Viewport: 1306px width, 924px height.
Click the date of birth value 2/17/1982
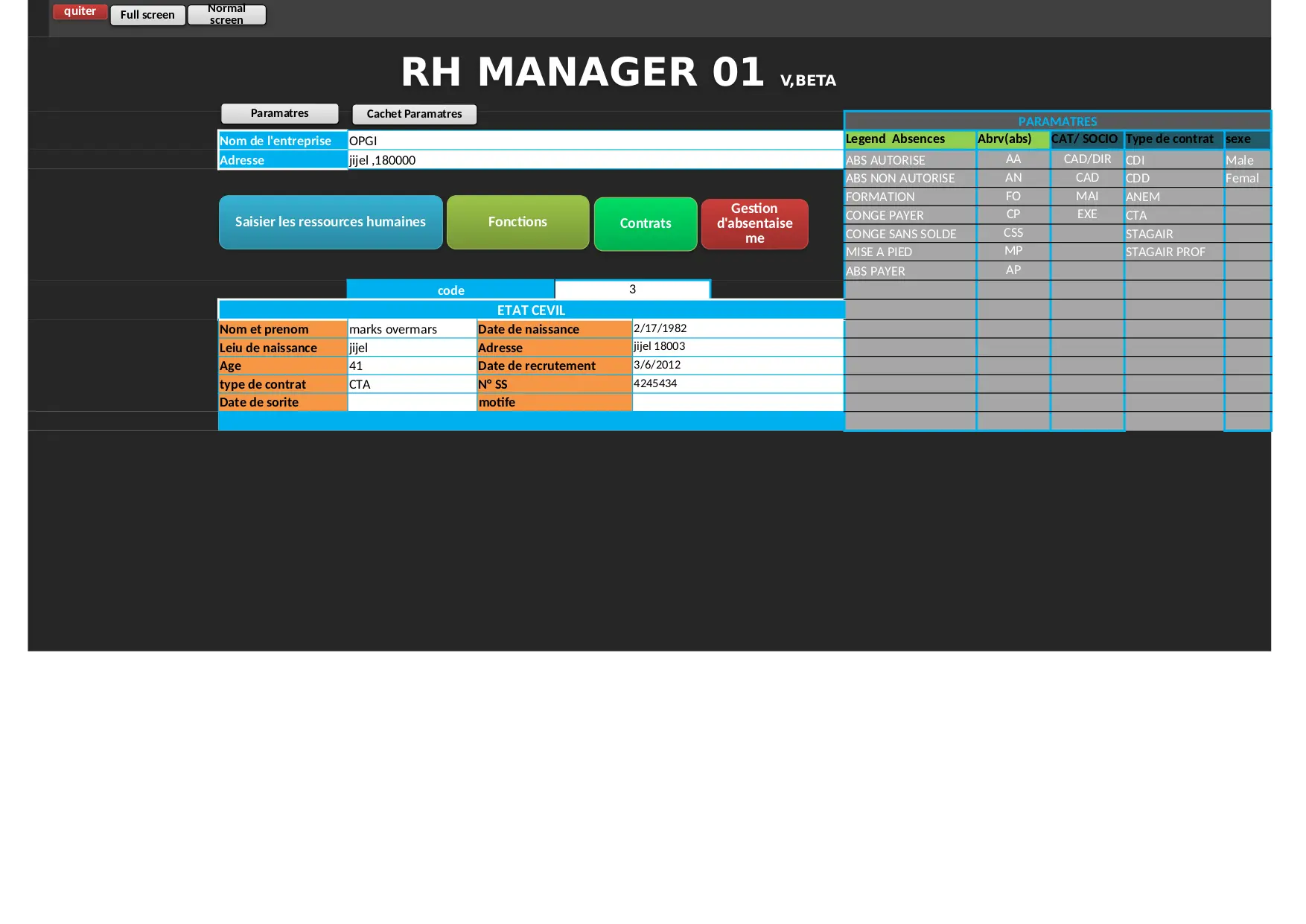(737, 328)
